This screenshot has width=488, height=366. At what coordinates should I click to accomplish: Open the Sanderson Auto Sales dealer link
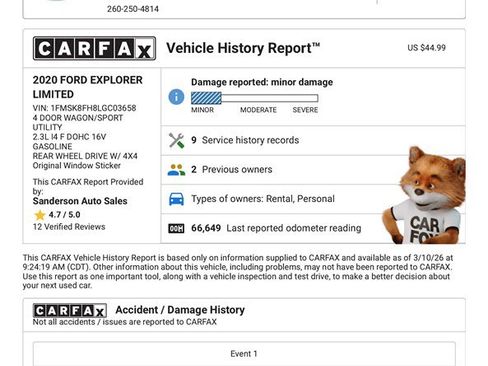pyautogui.click(x=80, y=201)
